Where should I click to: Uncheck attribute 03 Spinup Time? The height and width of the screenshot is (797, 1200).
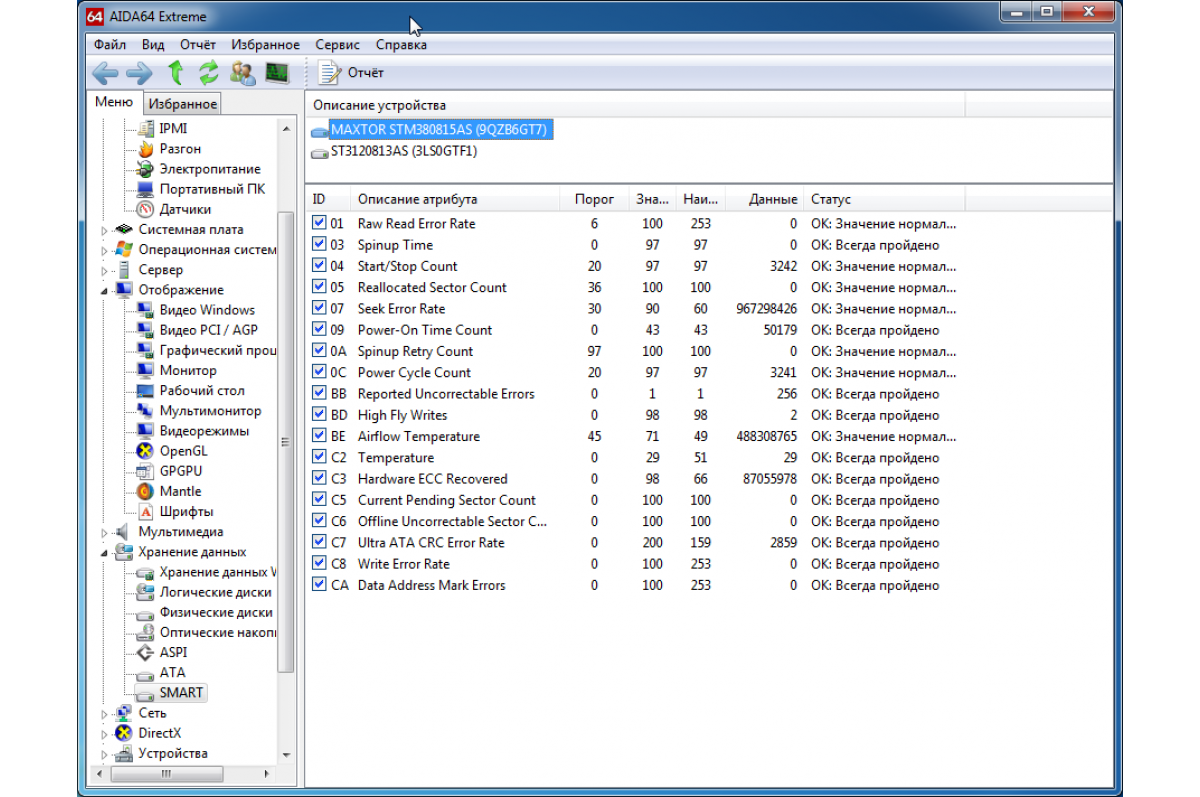[319, 244]
